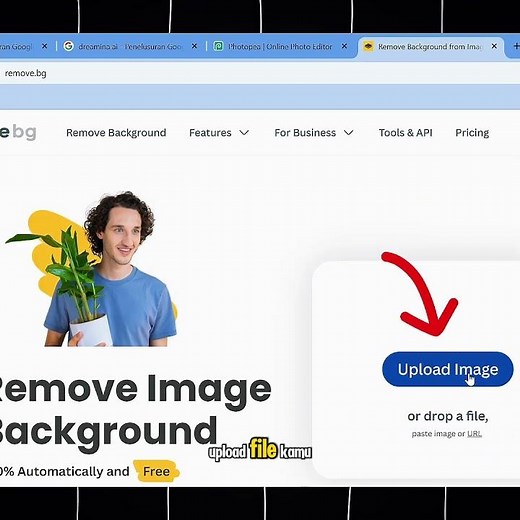Click the 'or drop a file,' text
Viewport: 520px width, 520px height.
(x=448, y=416)
